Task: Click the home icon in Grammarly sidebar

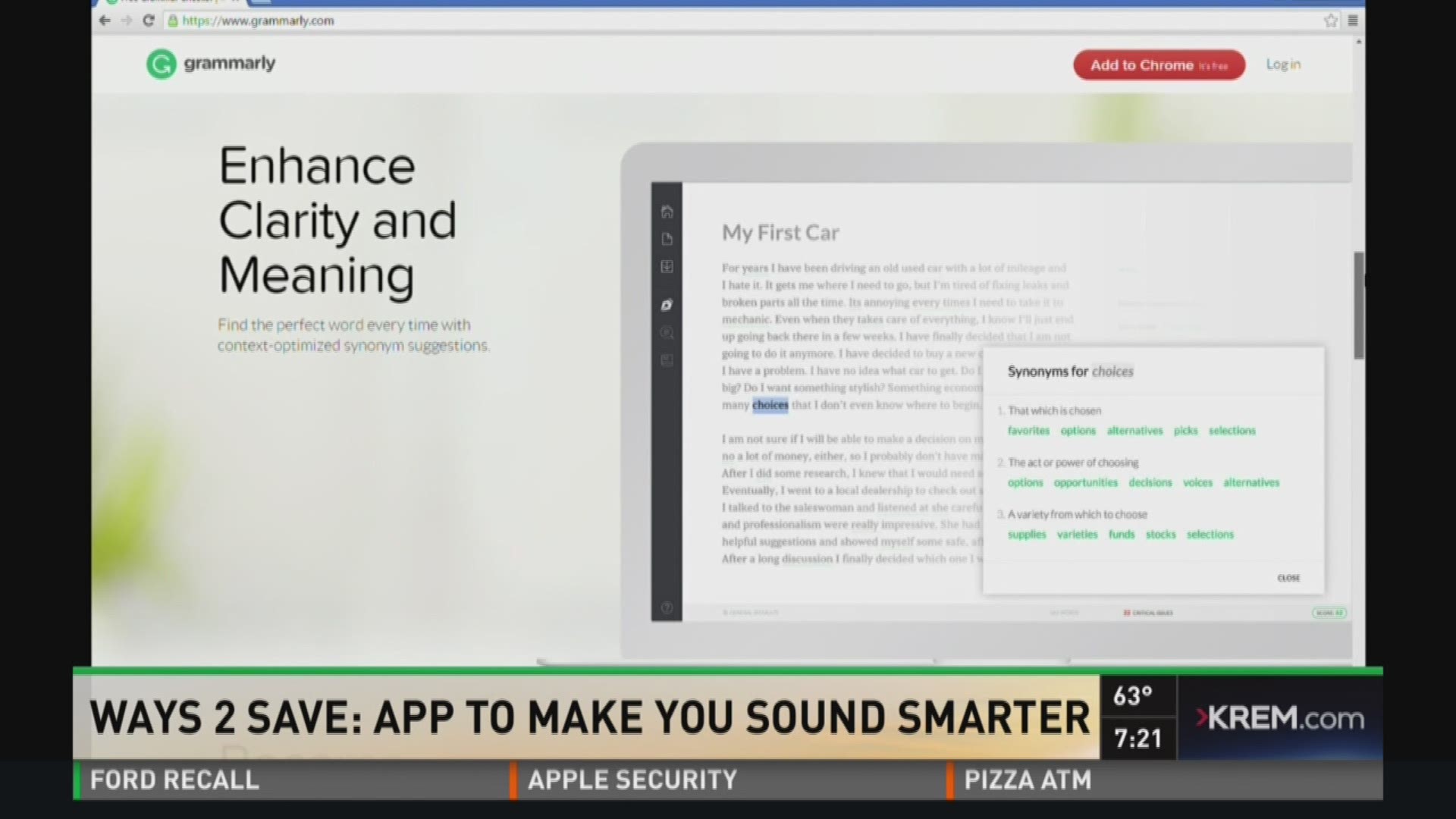Action: coord(667,212)
